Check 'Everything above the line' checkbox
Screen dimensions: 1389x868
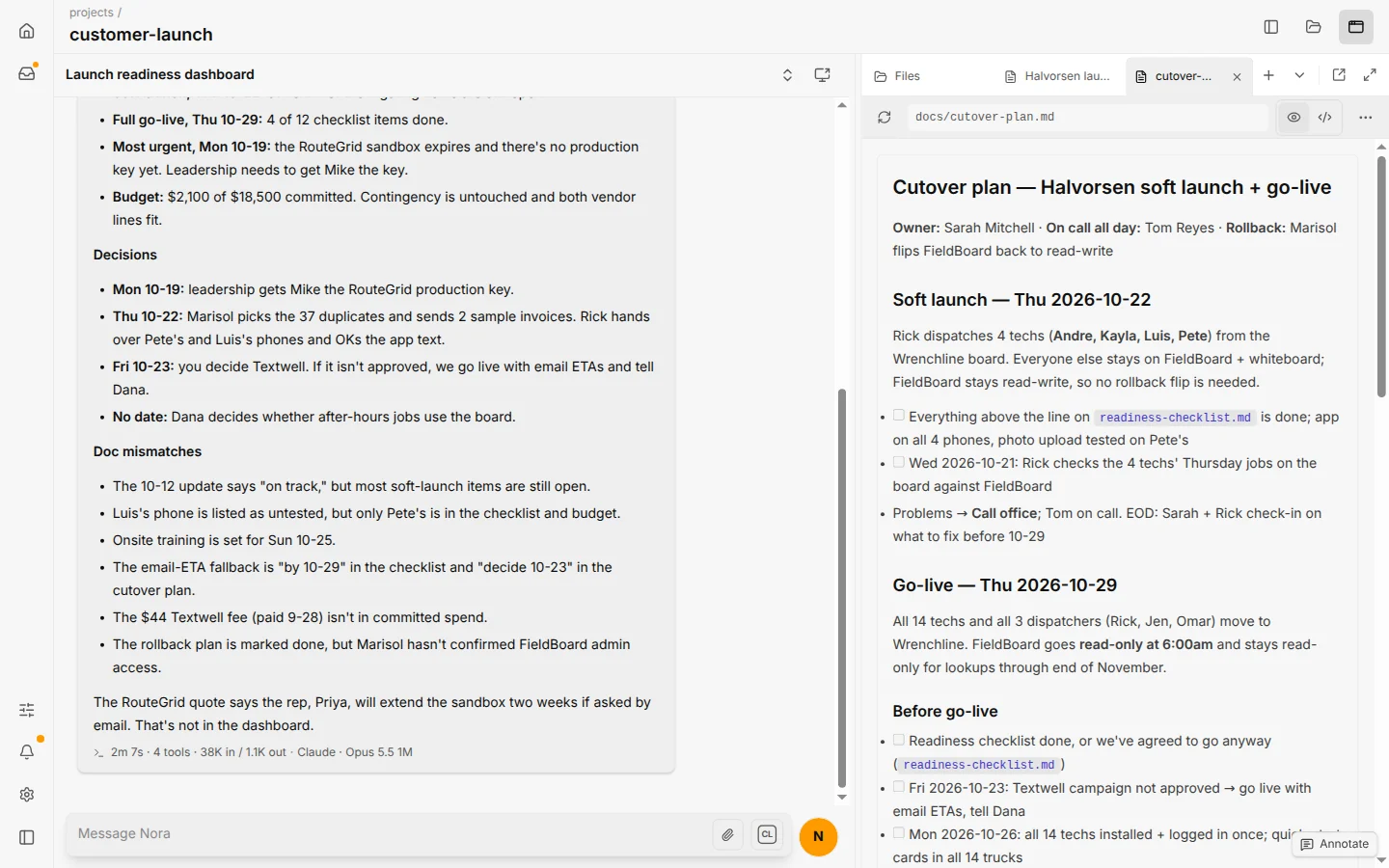point(899,416)
